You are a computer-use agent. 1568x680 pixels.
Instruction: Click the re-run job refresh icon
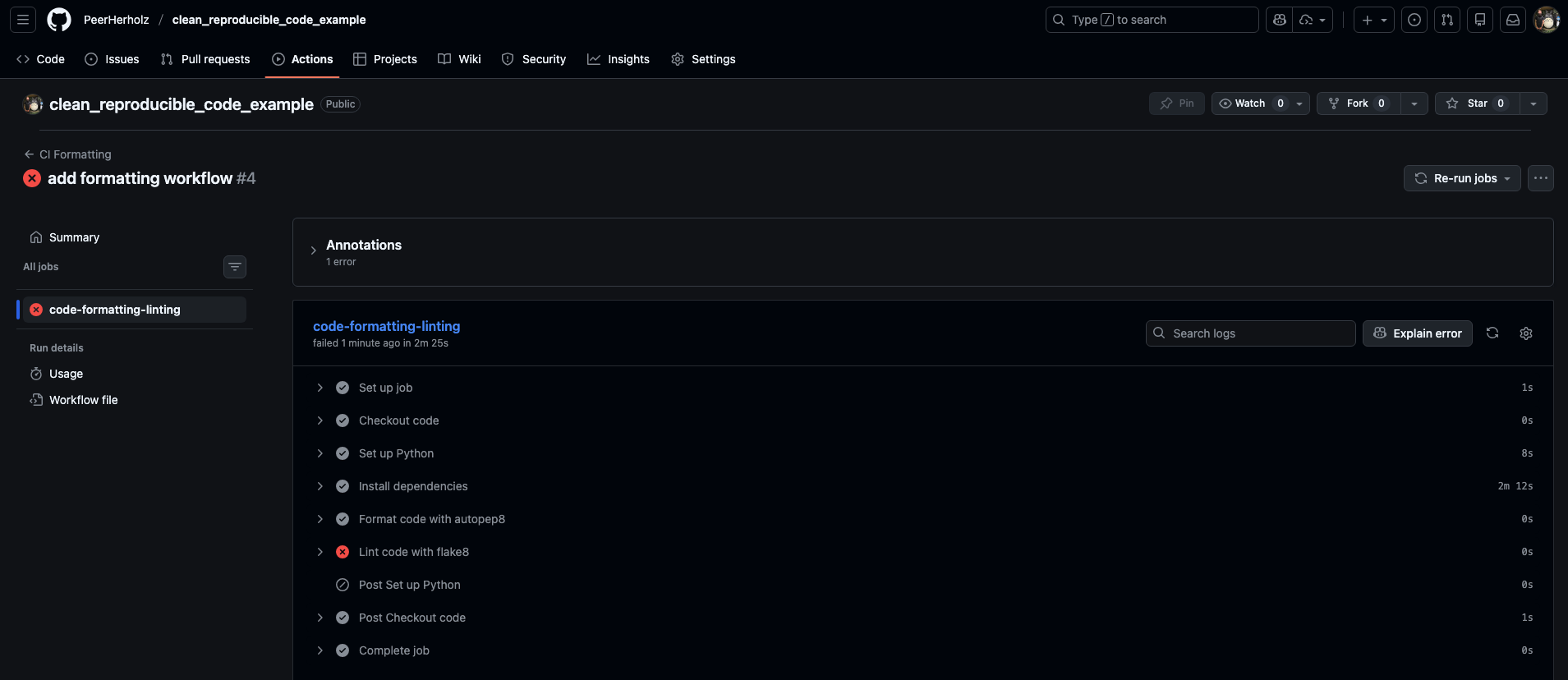point(1492,333)
